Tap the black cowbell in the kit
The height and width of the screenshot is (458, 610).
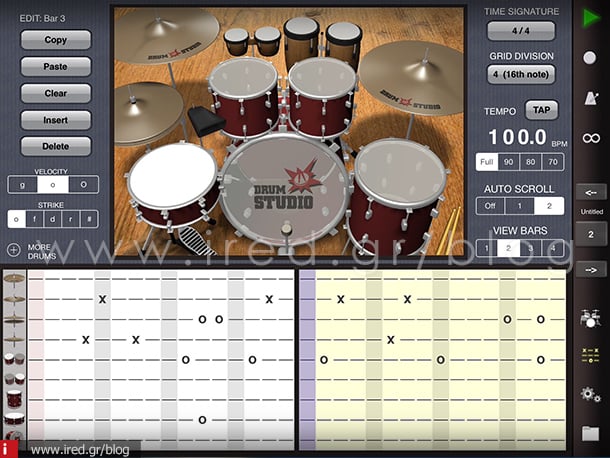205,121
